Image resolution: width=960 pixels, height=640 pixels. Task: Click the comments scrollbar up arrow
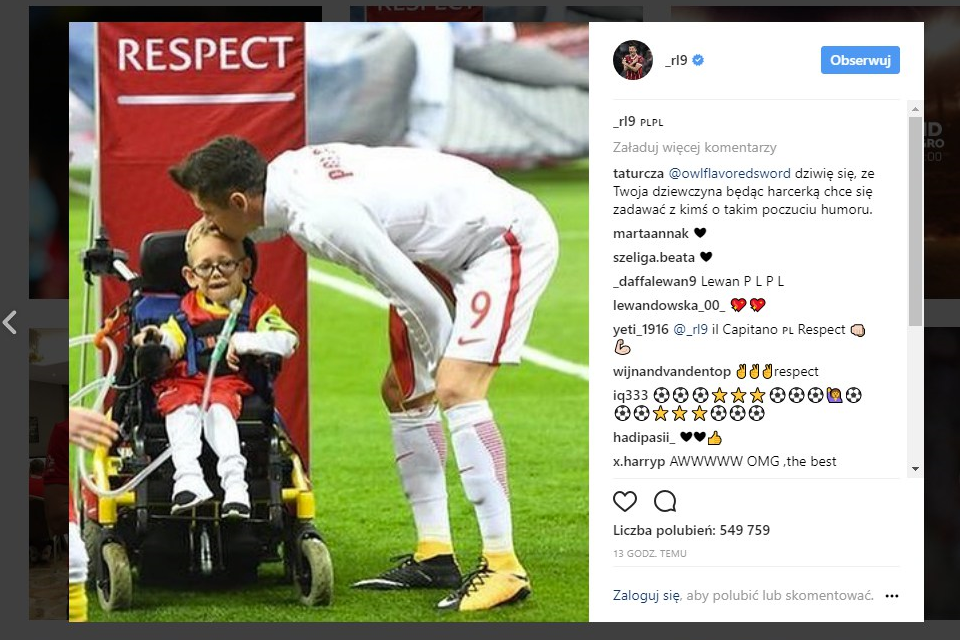pyautogui.click(x=915, y=109)
